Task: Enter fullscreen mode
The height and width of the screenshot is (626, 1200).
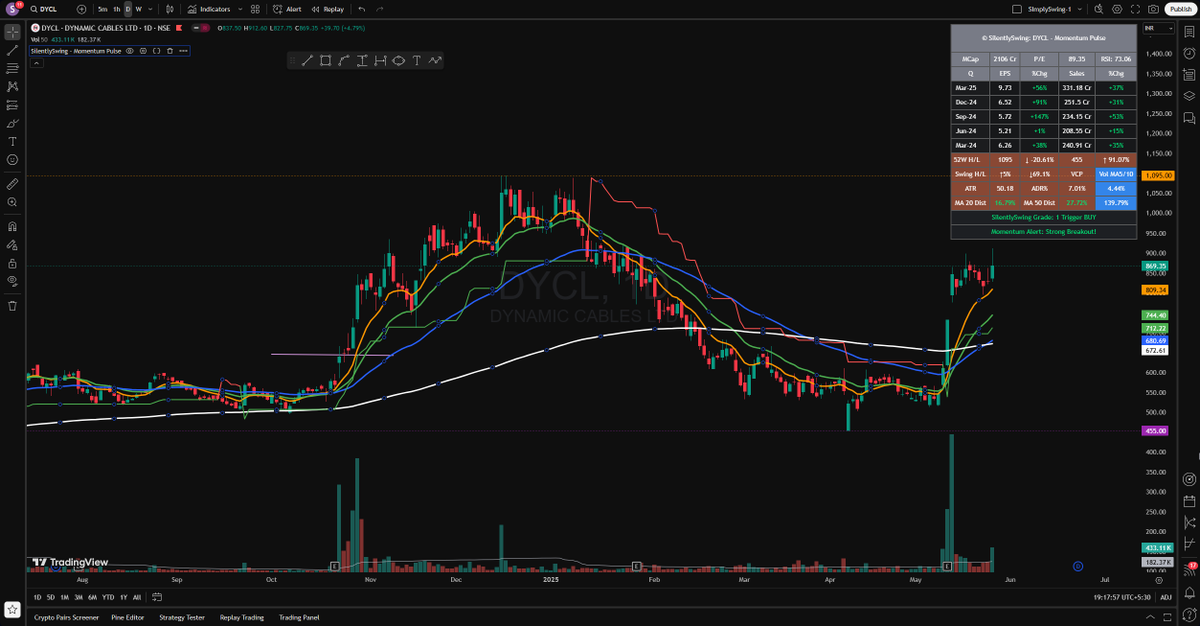Action: coord(1137,9)
